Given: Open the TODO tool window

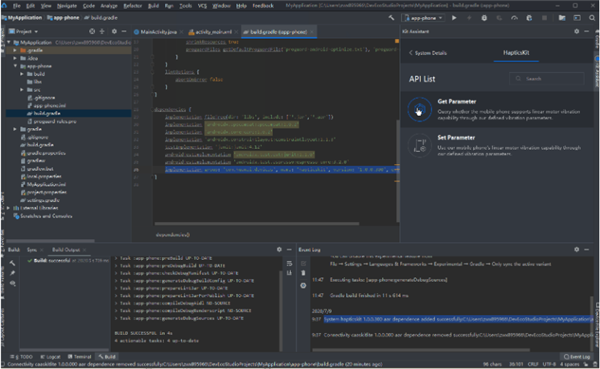Looking at the screenshot, I should 22,356.
